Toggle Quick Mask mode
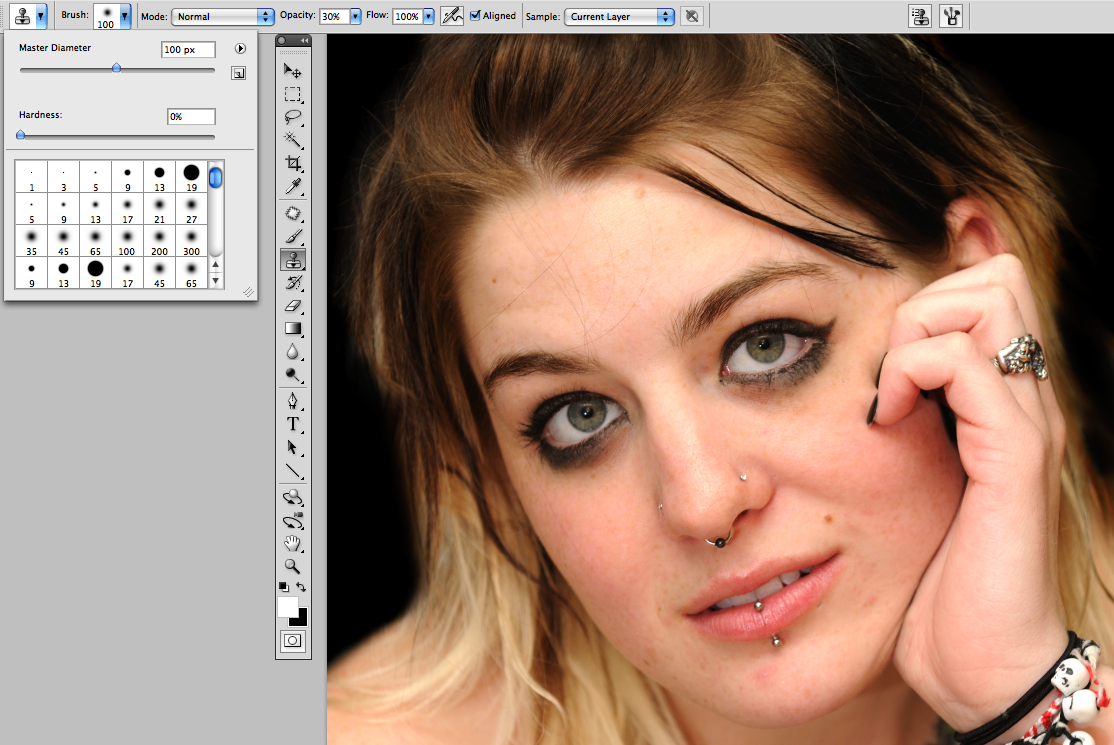The height and width of the screenshot is (745, 1114). coord(293,641)
